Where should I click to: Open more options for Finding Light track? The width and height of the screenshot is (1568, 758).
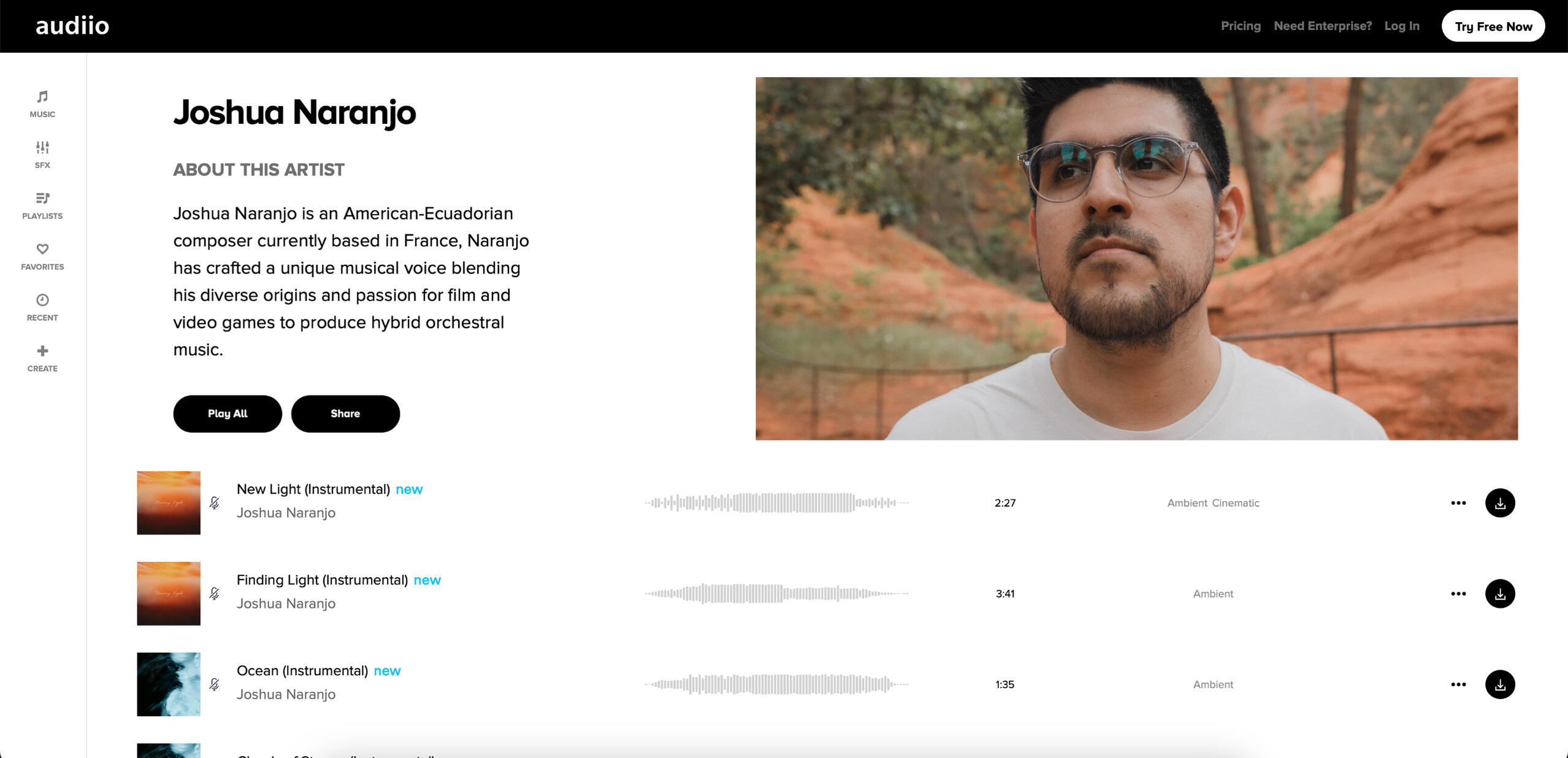1458,594
